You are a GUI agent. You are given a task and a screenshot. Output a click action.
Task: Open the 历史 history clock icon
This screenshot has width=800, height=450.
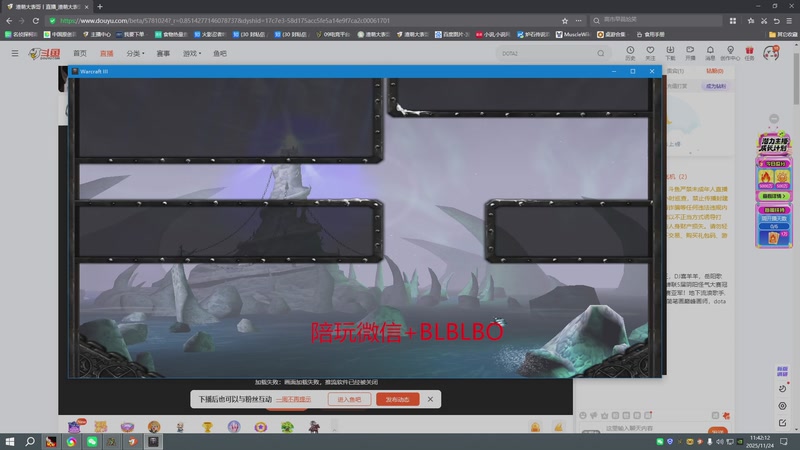tap(630, 53)
